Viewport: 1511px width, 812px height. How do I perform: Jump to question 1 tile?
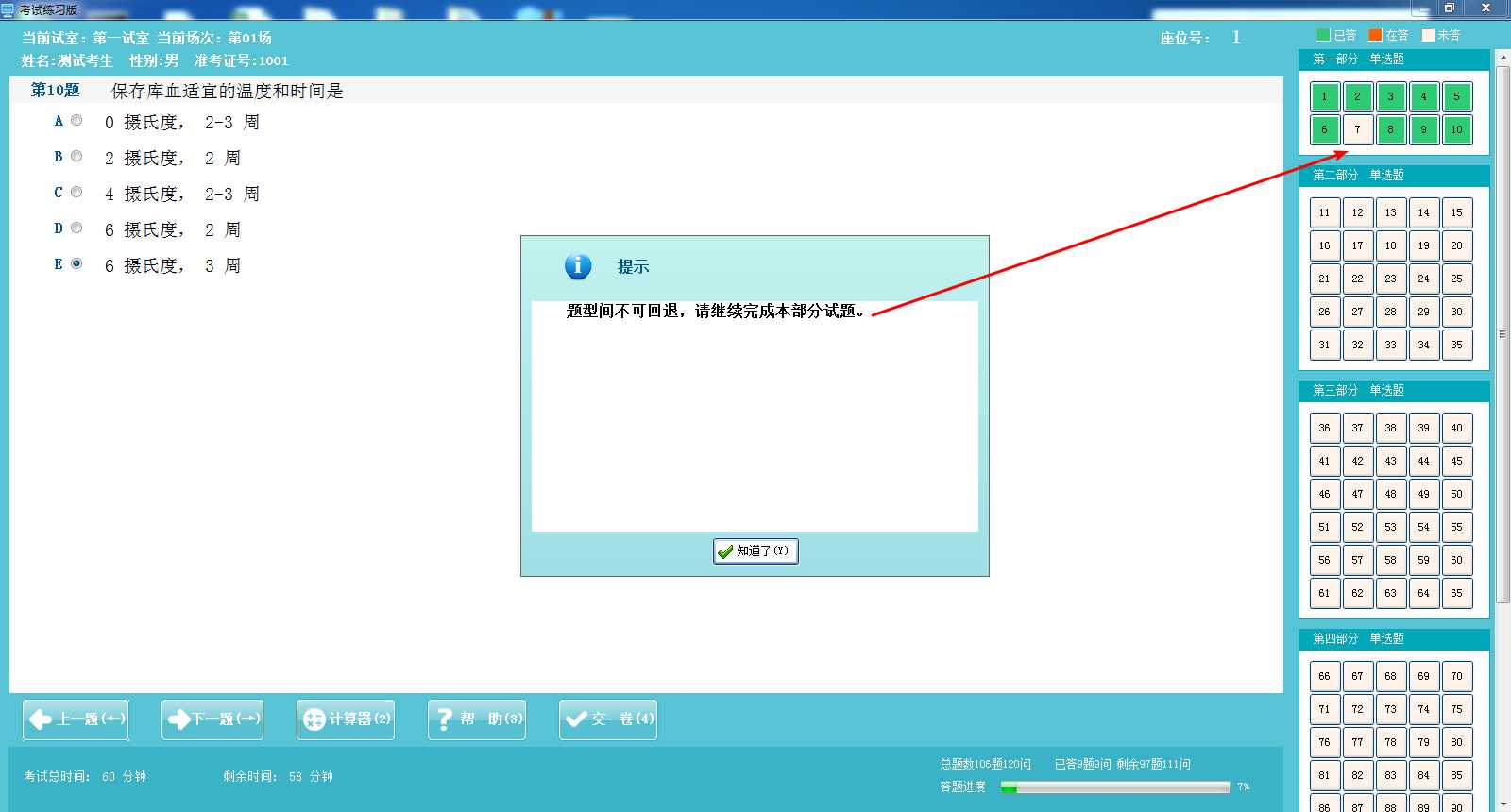click(1324, 96)
